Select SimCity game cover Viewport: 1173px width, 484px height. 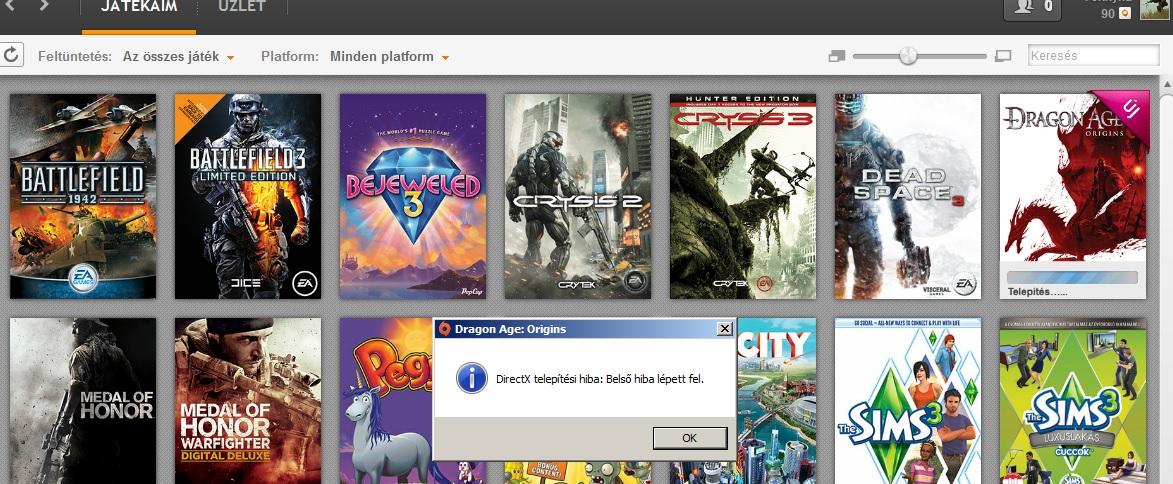pos(776,401)
